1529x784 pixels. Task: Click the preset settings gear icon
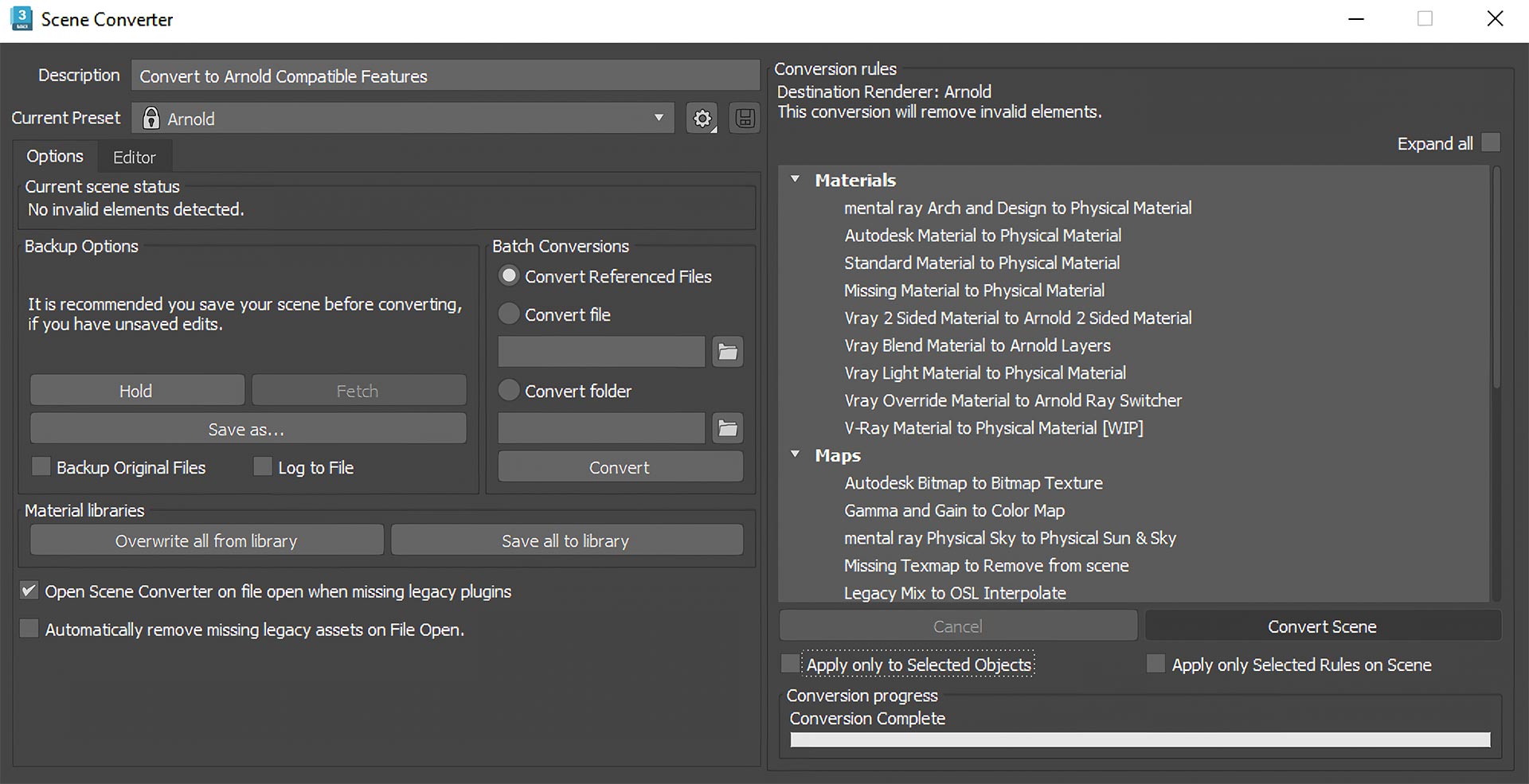click(702, 119)
